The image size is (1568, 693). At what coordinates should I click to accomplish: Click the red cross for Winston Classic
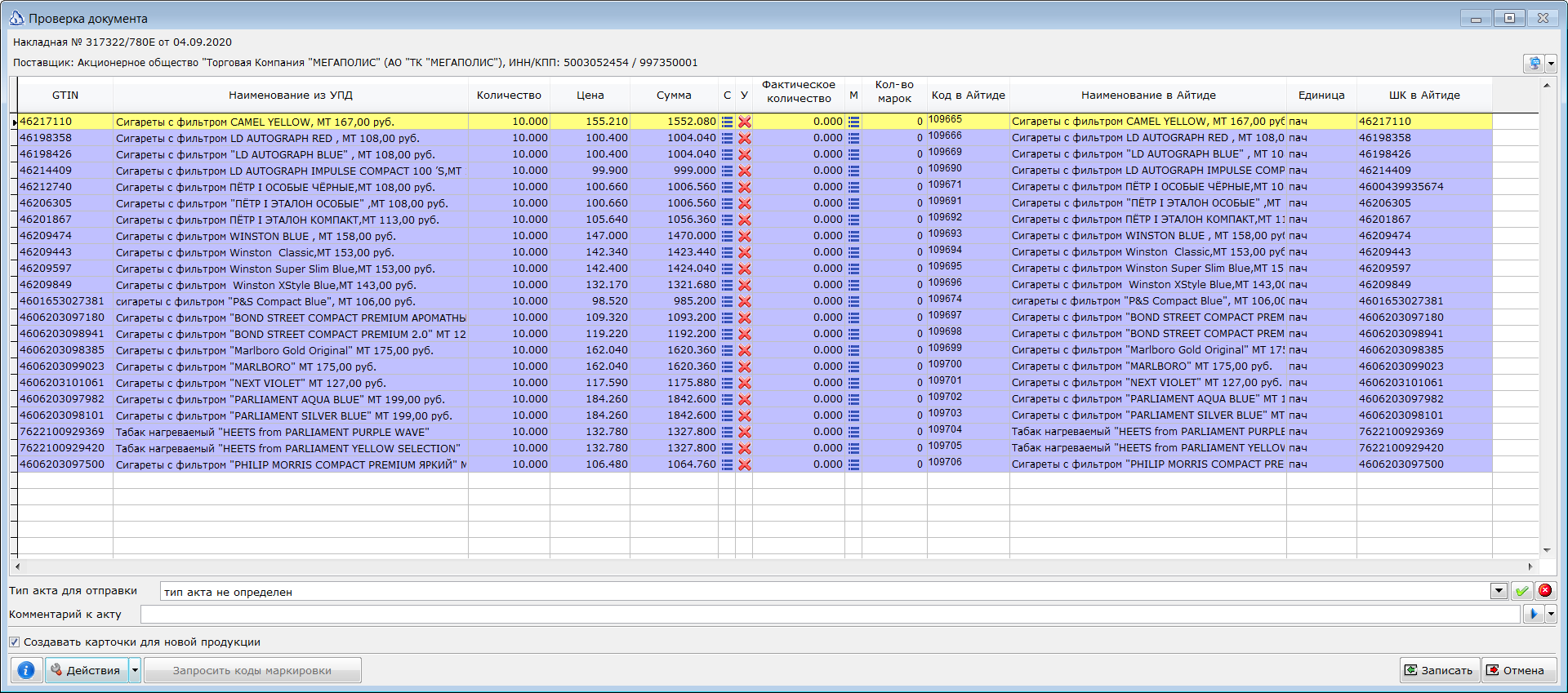click(x=745, y=252)
